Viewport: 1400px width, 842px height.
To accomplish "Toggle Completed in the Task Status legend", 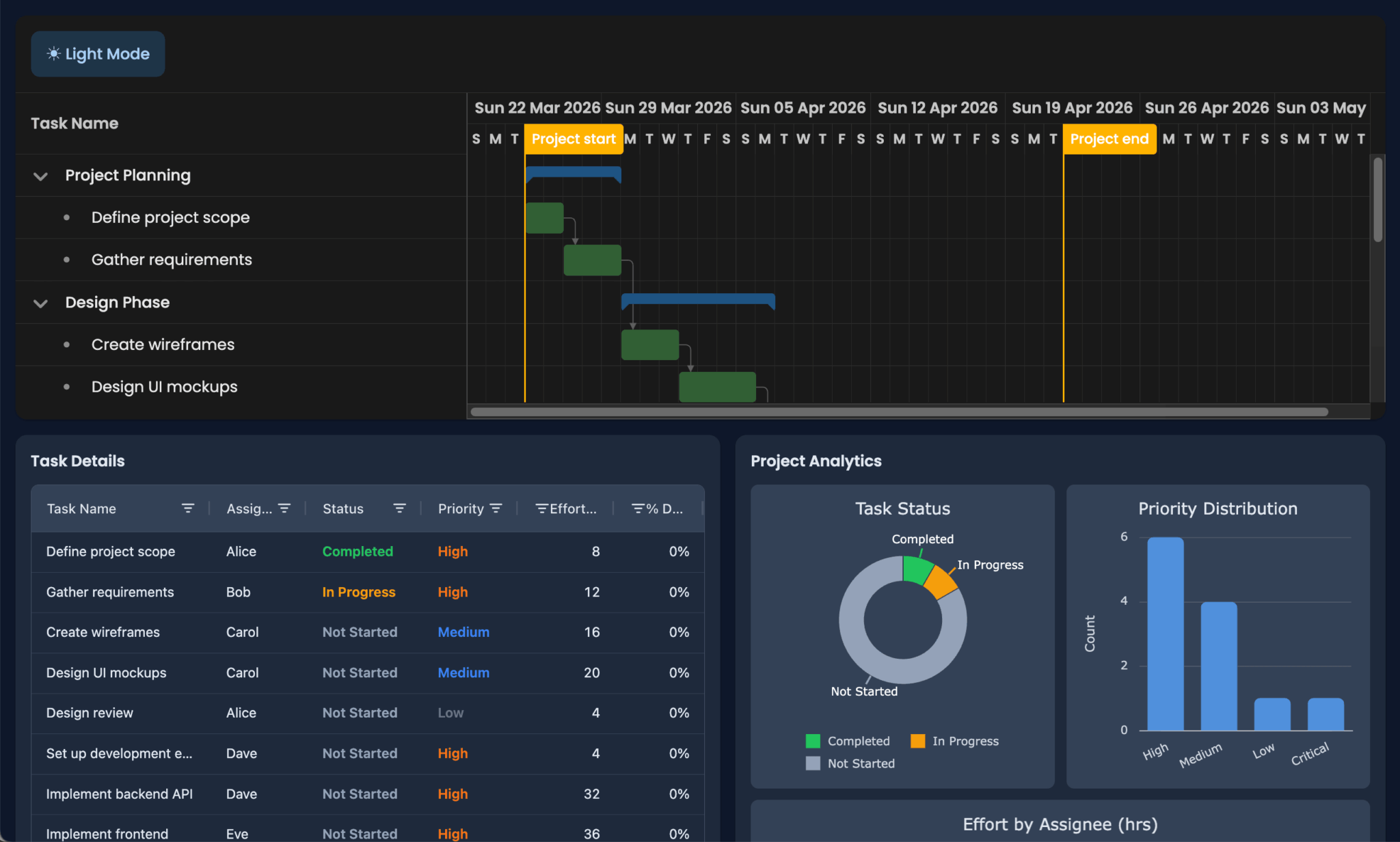I will click(859, 741).
